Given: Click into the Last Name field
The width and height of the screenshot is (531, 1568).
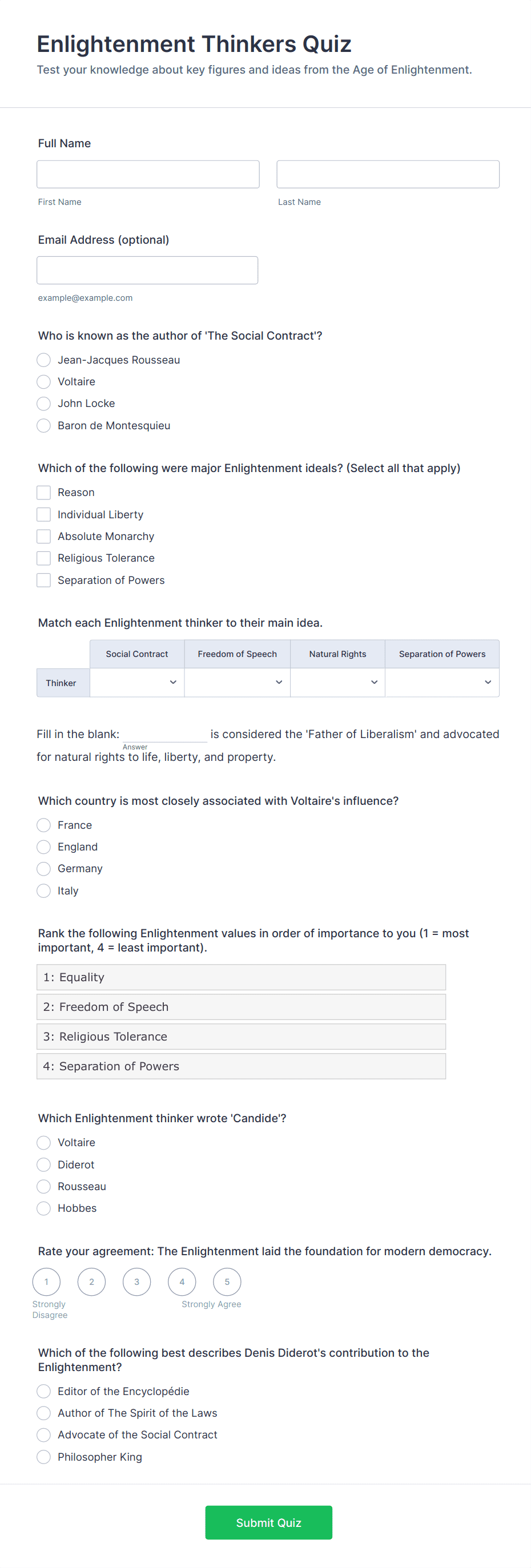Looking at the screenshot, I should [388, 175].
